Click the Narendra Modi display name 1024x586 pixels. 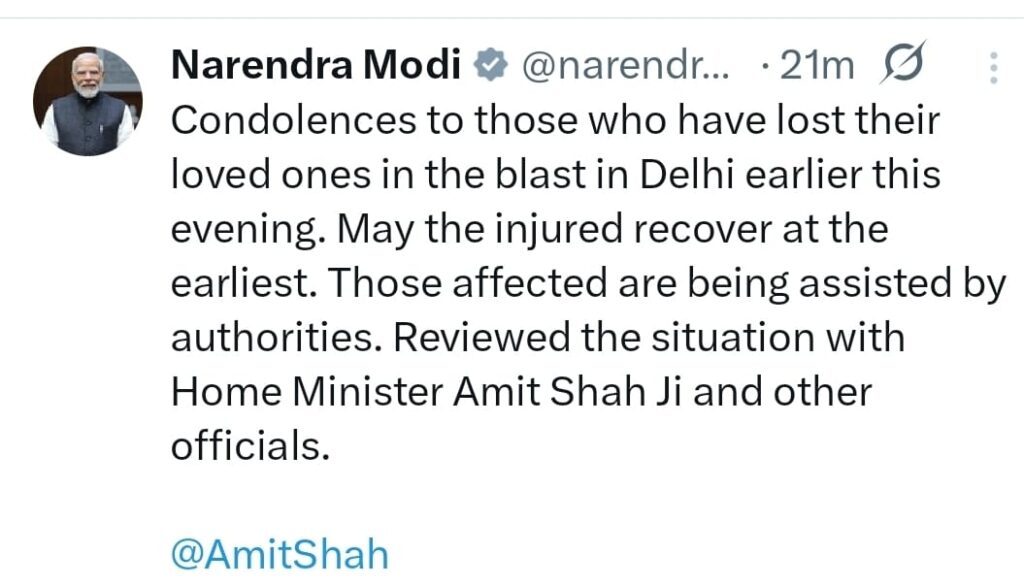[x=316, y=66]
